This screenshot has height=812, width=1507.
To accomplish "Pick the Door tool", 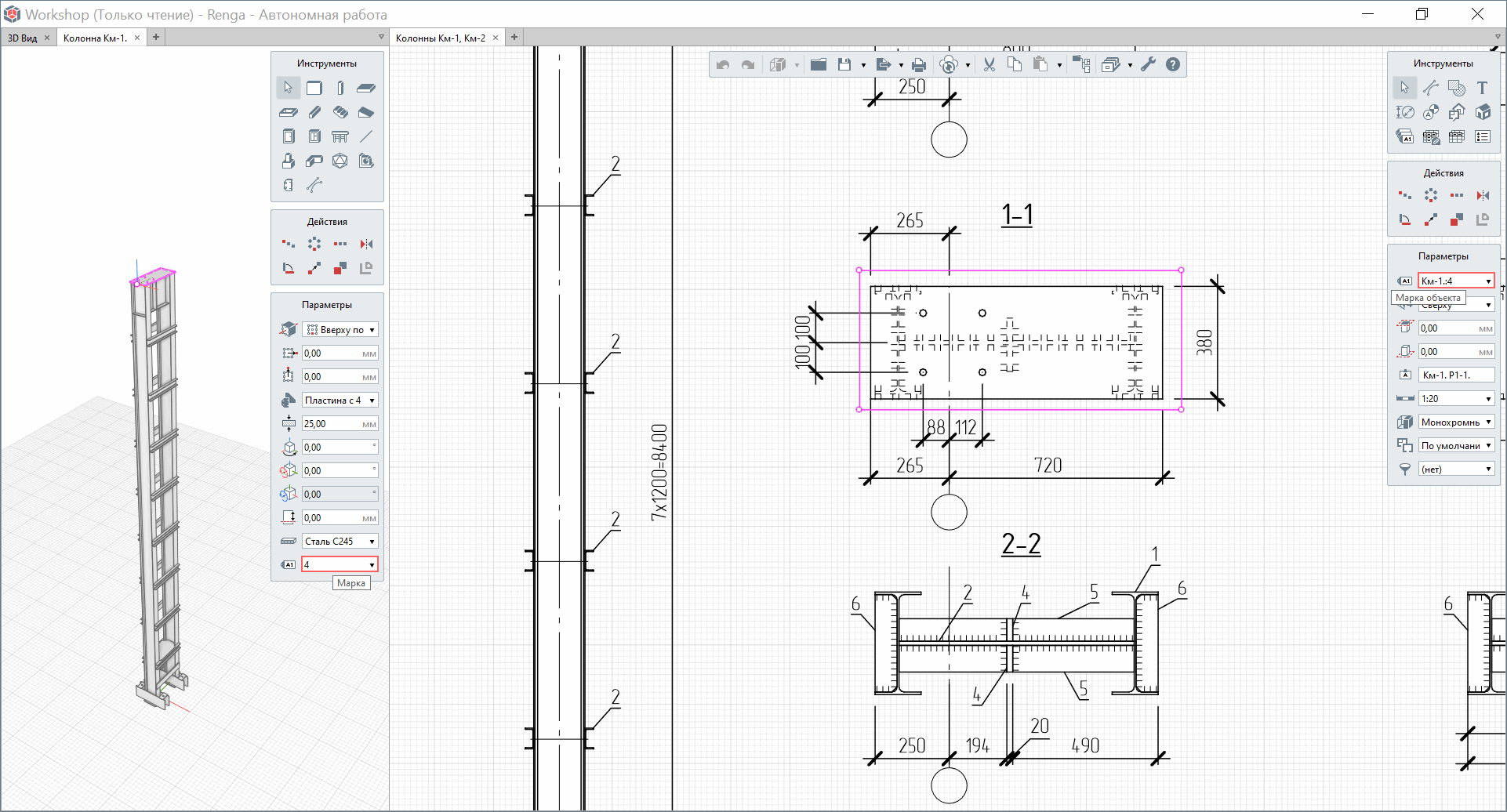I will [289, 136].
